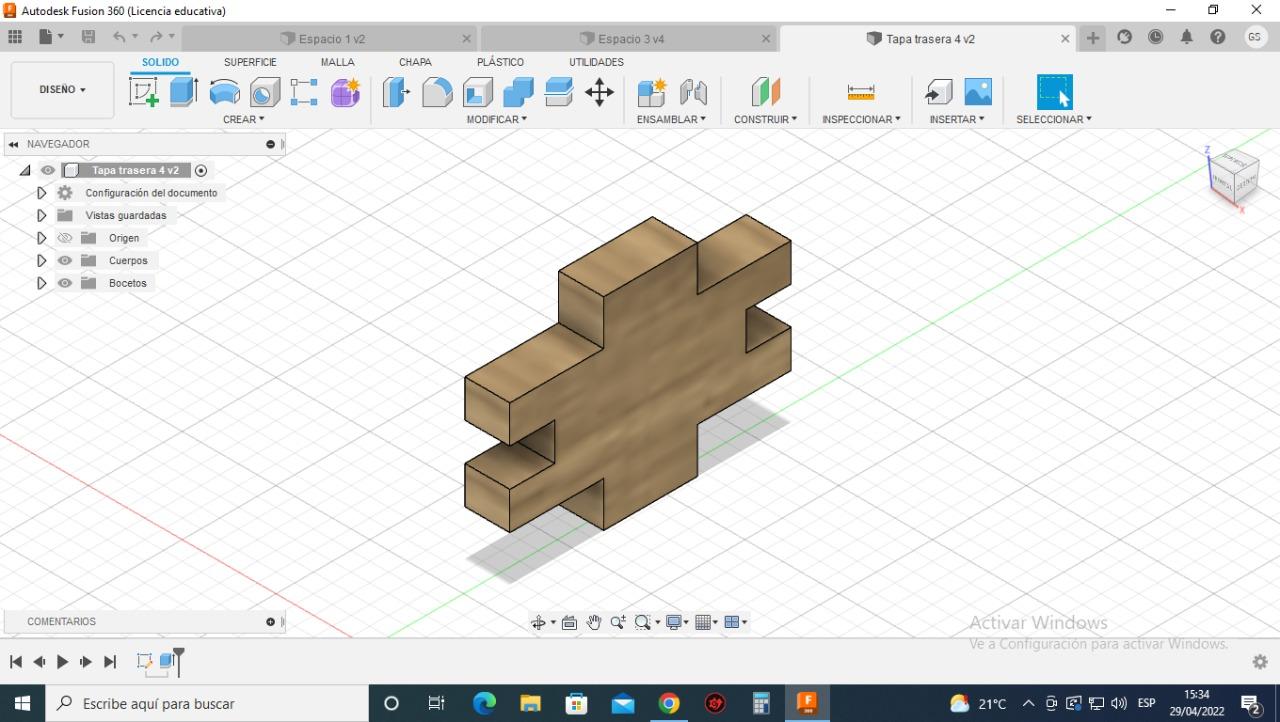The height and width of the screenshot is (722, 1280).
Task: Open notifications bell
Action: 1187,38
